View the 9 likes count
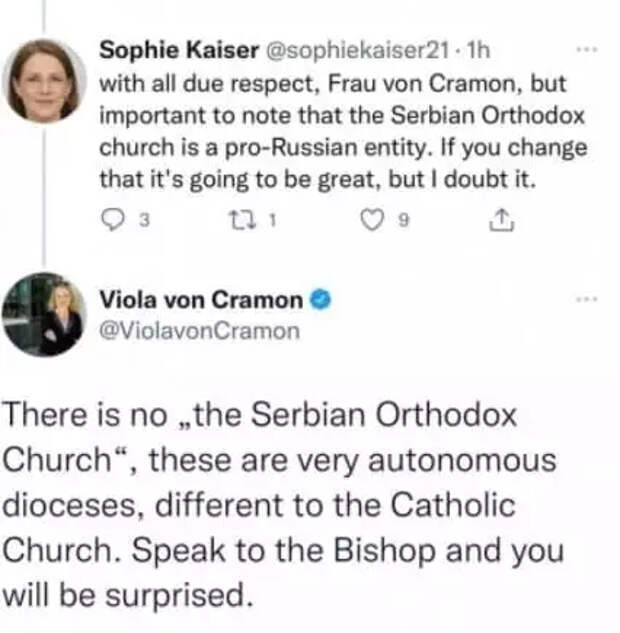 404,220
